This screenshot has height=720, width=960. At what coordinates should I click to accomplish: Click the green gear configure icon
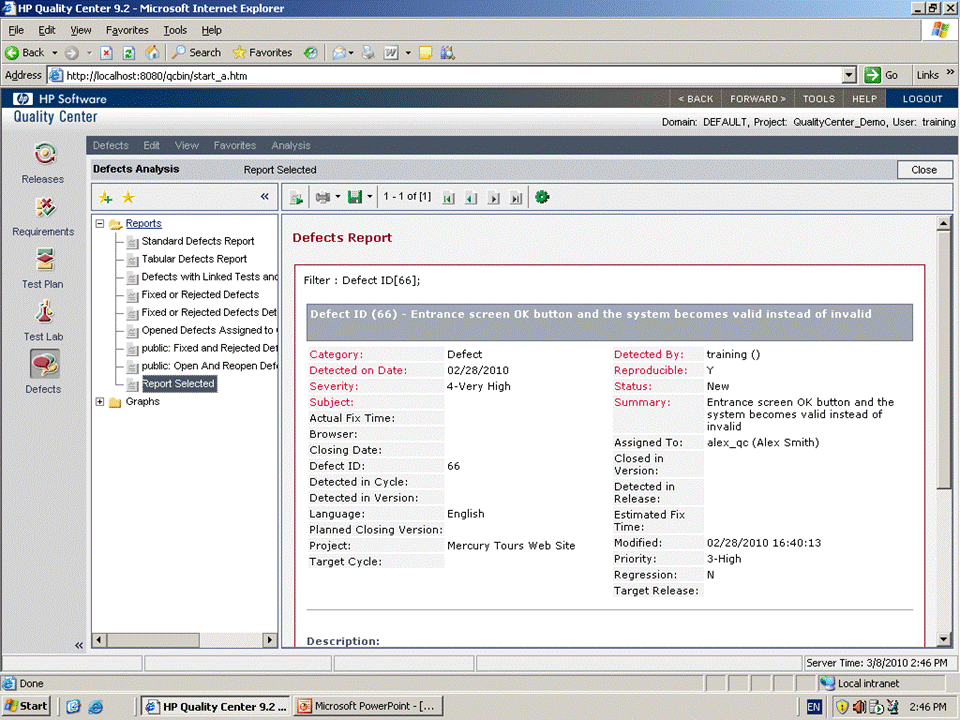click(542, 197)
